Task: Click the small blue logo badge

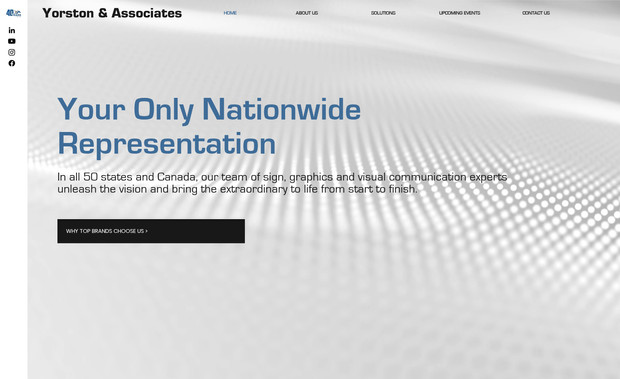Action: pos(13,13)
